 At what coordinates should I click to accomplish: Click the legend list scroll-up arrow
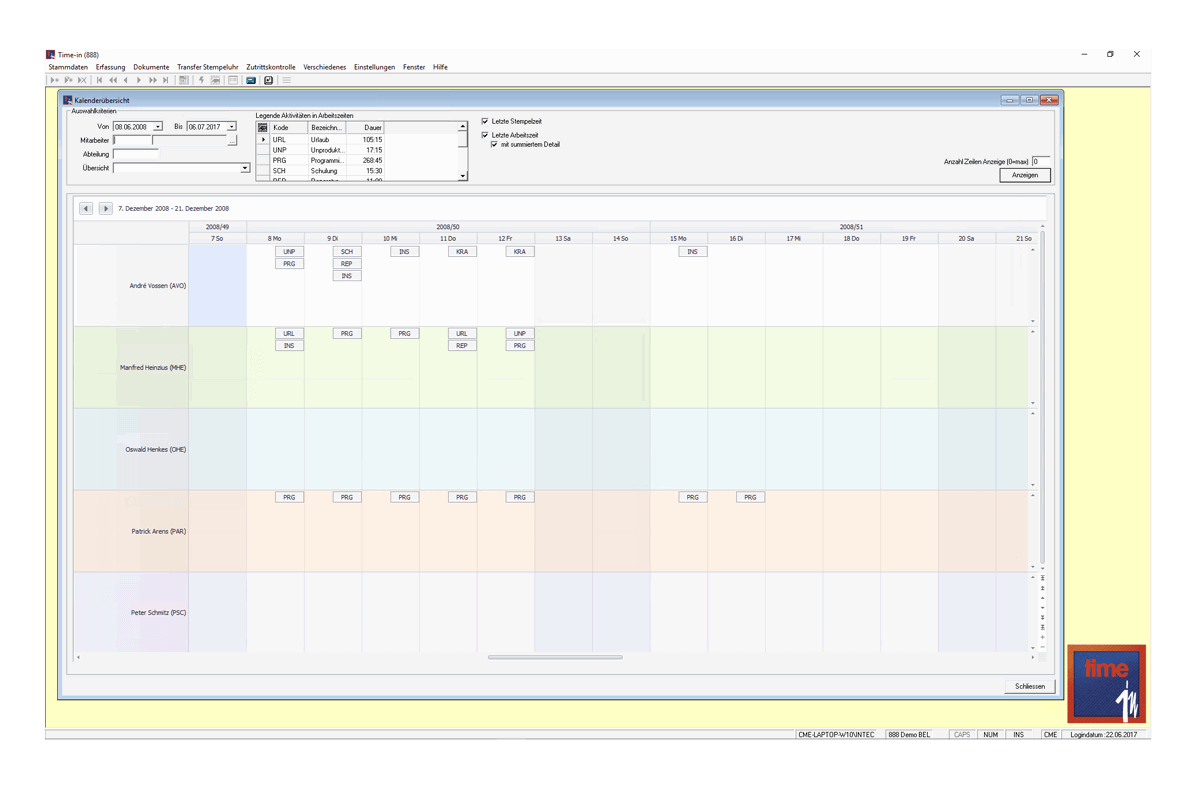(462, 127)
